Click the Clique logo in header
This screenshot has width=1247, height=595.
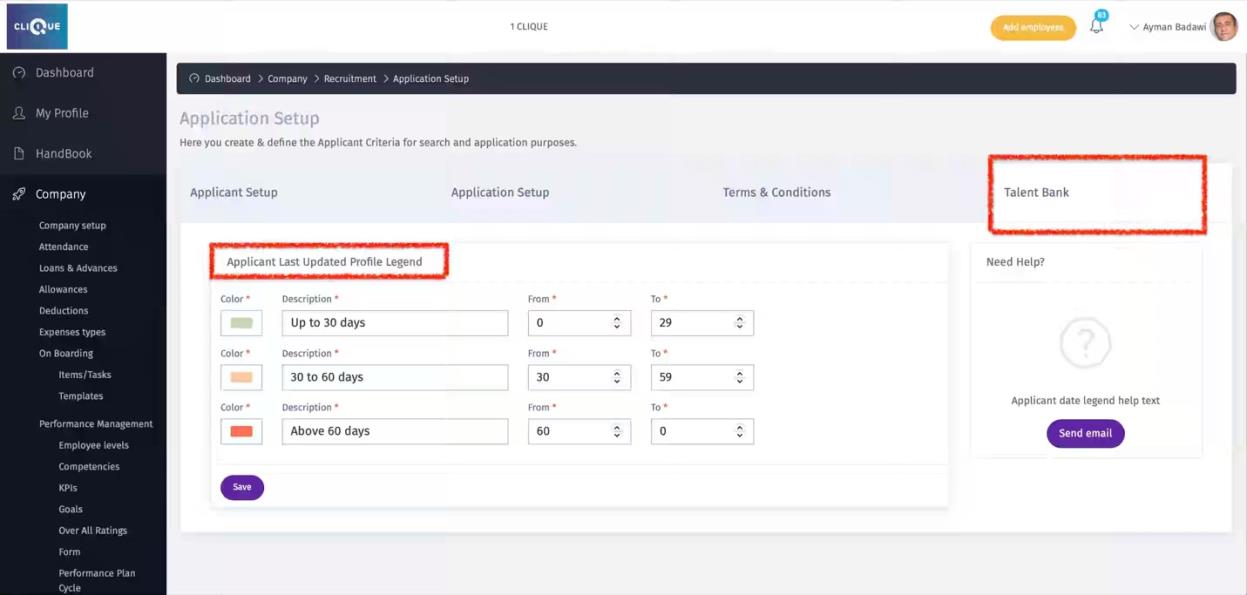click(37, 26)
